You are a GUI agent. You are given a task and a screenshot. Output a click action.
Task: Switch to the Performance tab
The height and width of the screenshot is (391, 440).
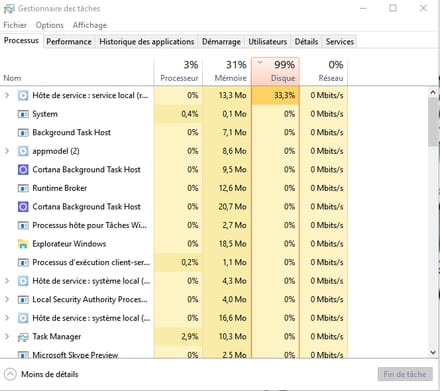tap(69, 42)
